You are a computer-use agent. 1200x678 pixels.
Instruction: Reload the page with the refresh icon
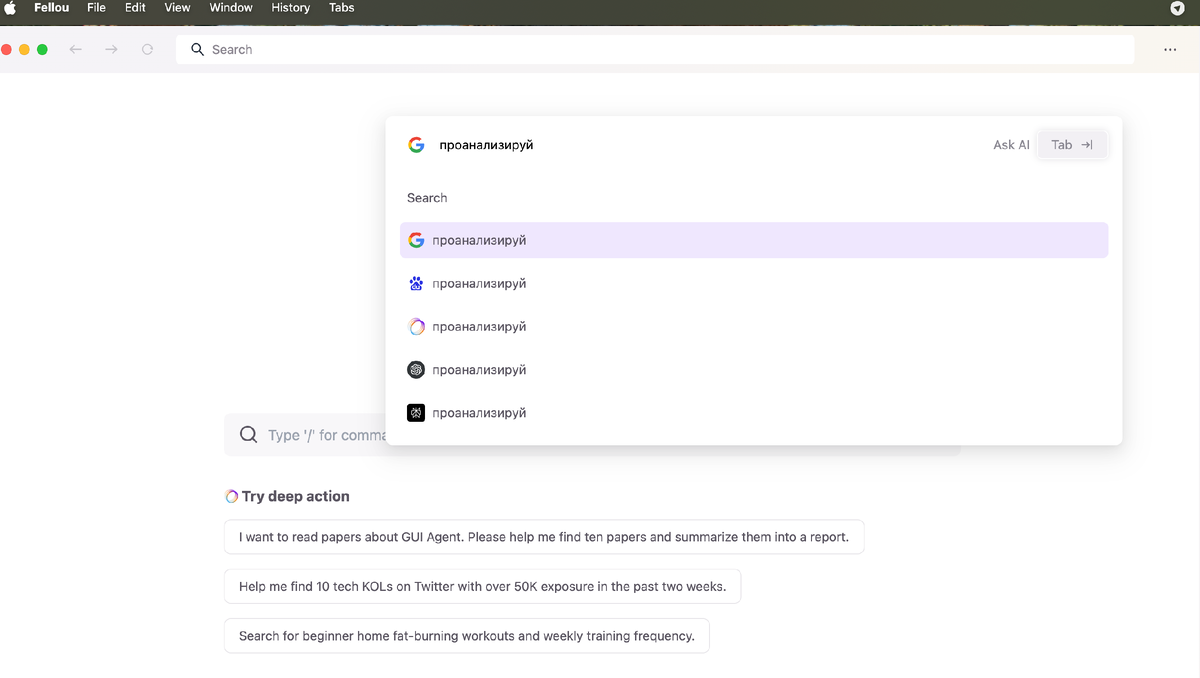(147, 49)
